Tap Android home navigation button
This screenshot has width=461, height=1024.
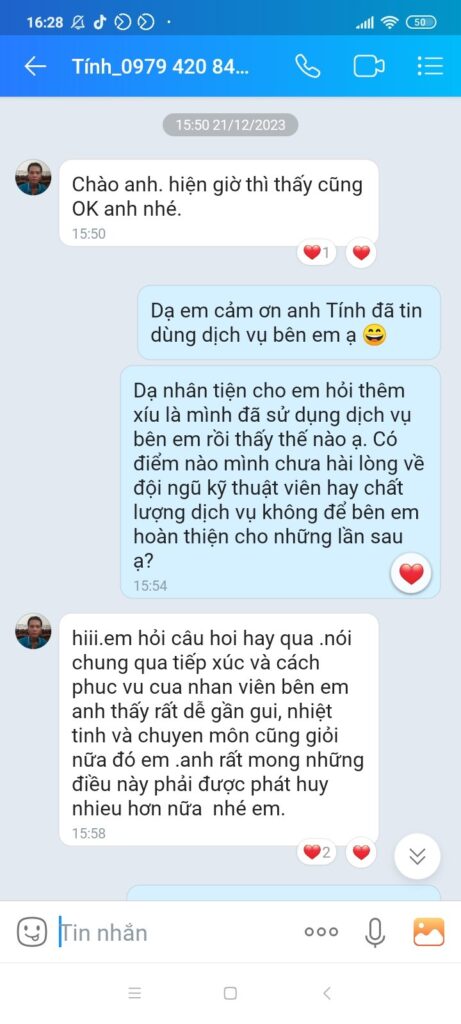click(x=230, y=993)
